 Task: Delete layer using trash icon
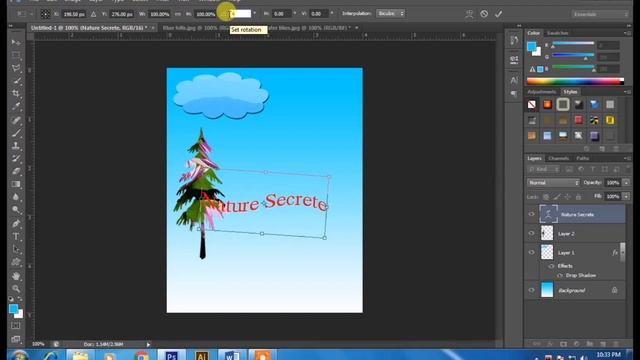616,344
